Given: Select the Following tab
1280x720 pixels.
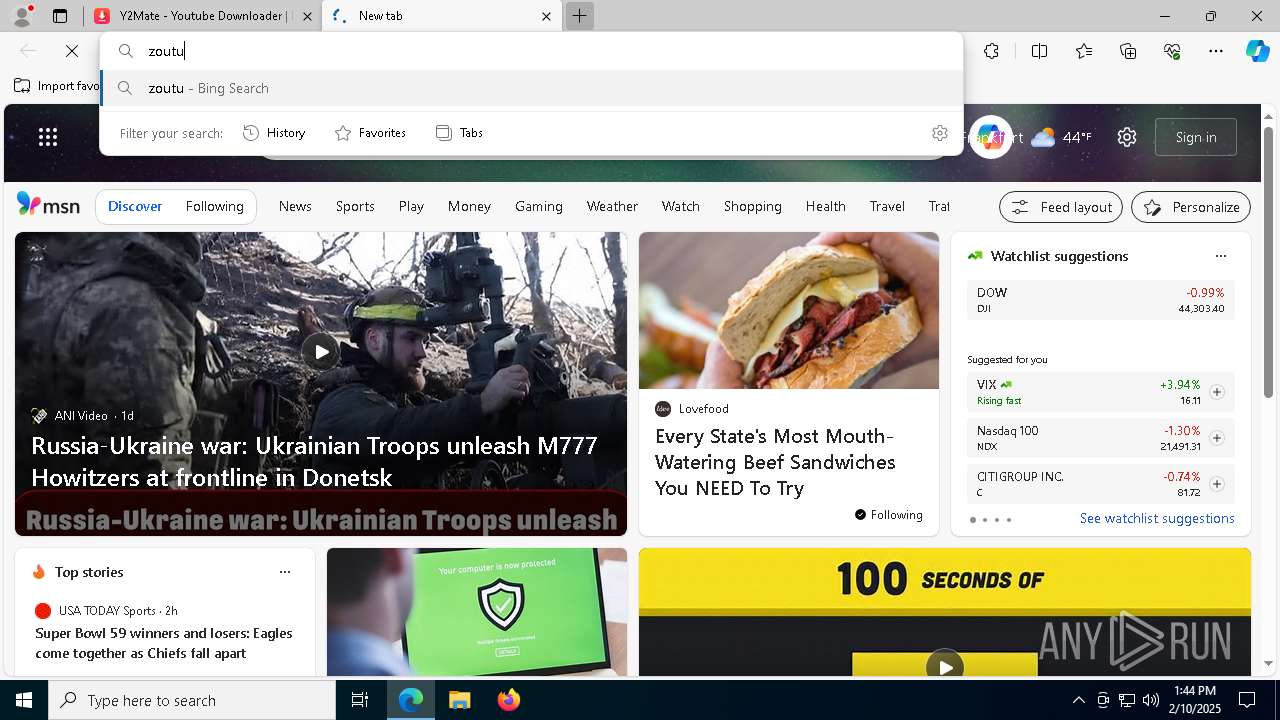Looking at the screenshot, I should [x=215, y=206].
